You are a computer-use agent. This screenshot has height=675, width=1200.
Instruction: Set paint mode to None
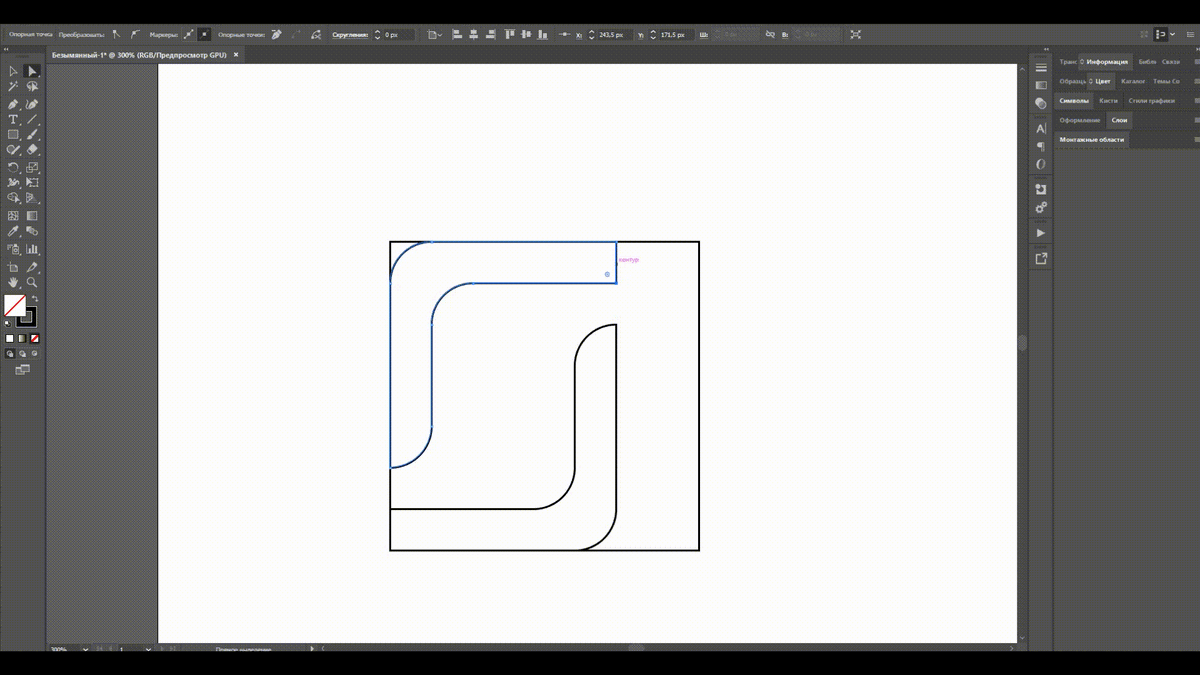tap(34, 339)
